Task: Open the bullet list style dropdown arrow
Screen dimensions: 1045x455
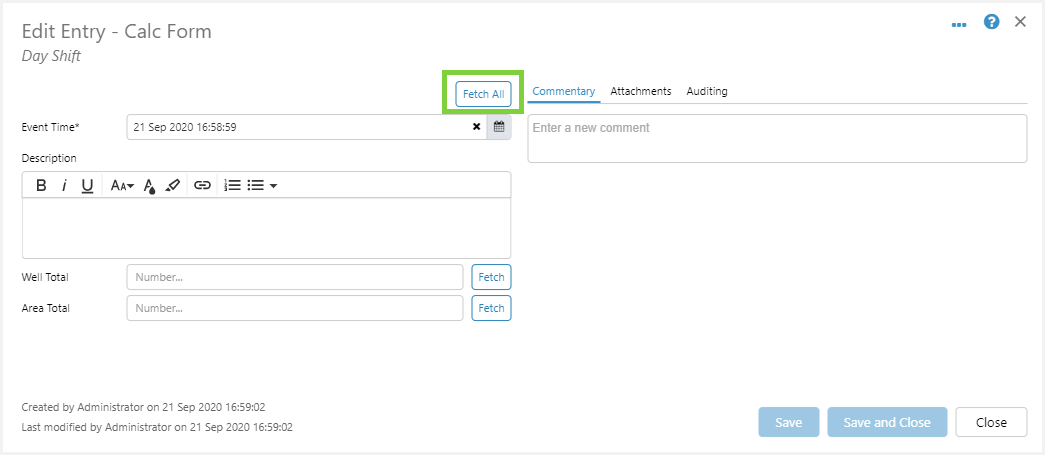Action: (273, 186)
